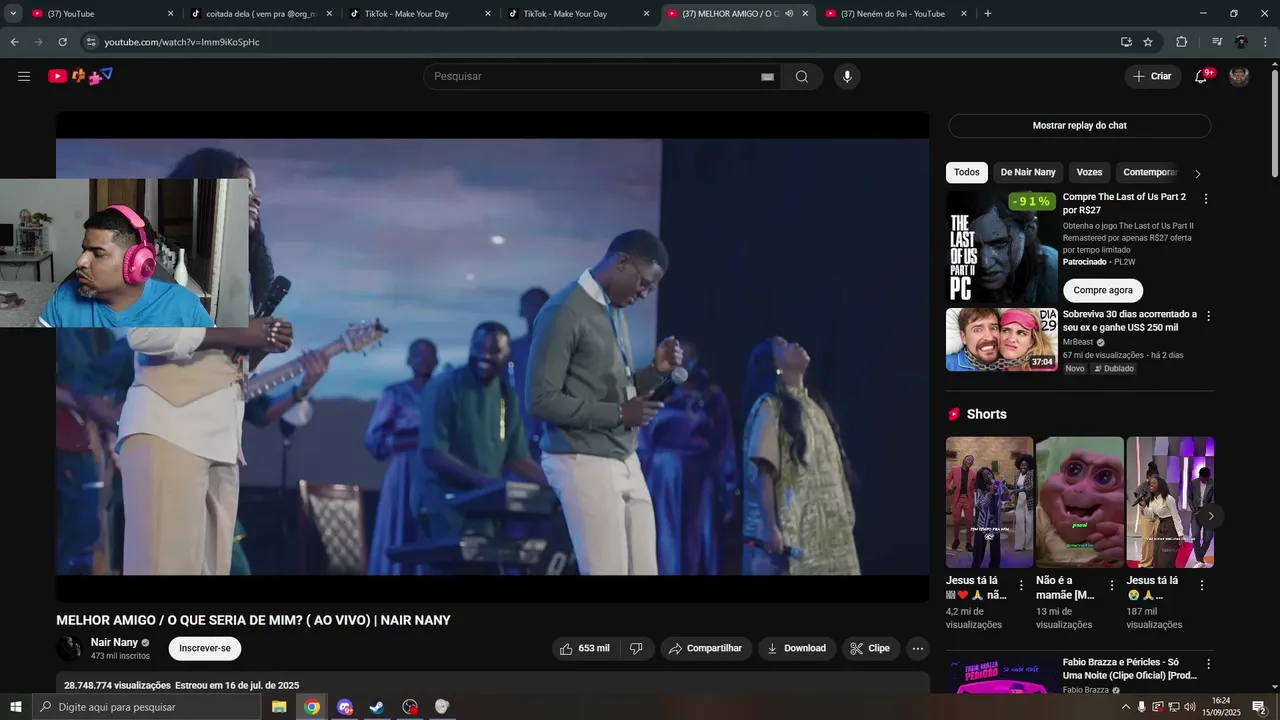The width and height of the screenshot is (1280, 720).
Task: Select the Vozes filter chip
Action: point(1089,172)
